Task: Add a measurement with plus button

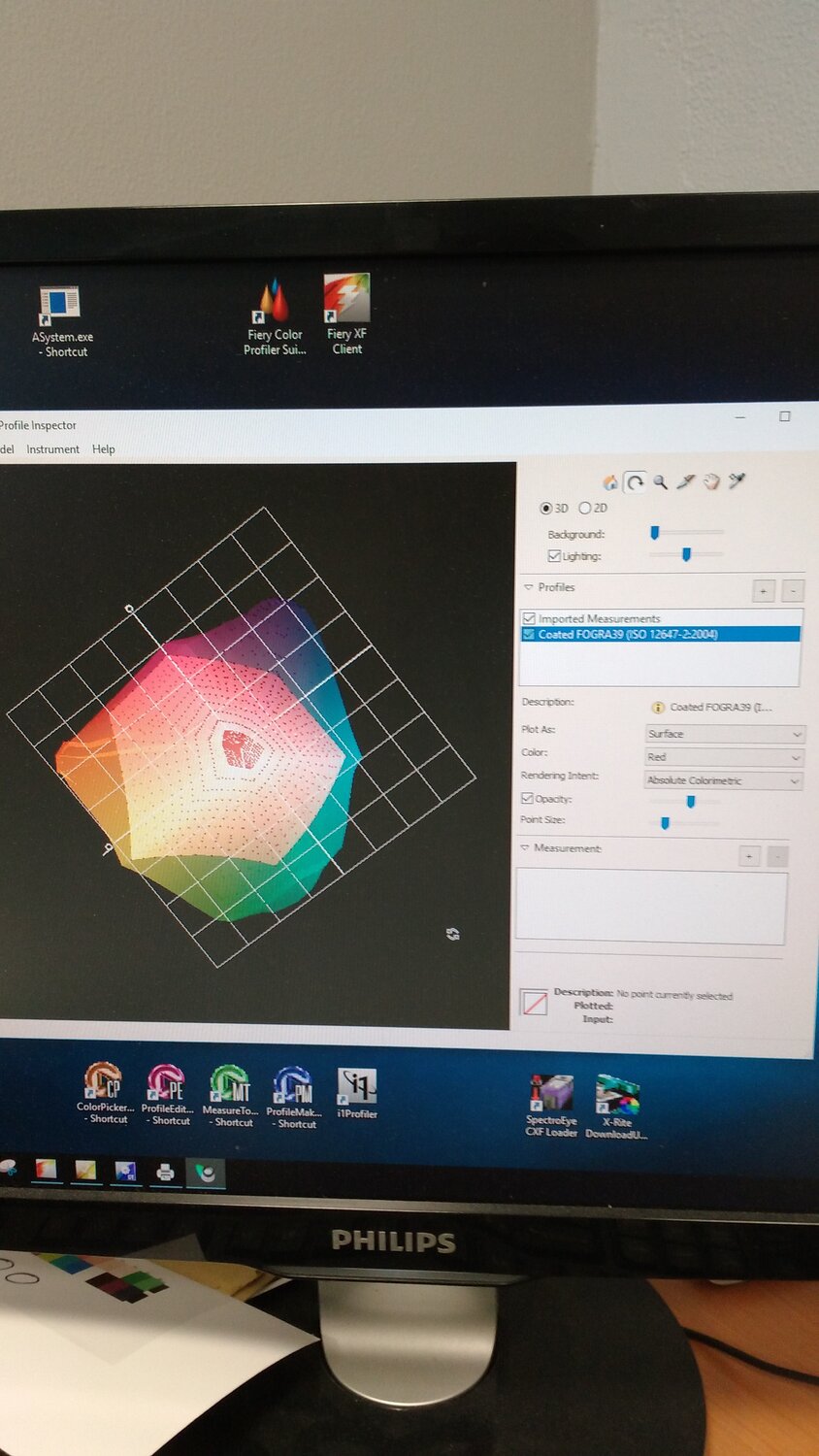Action: point(749,855)
